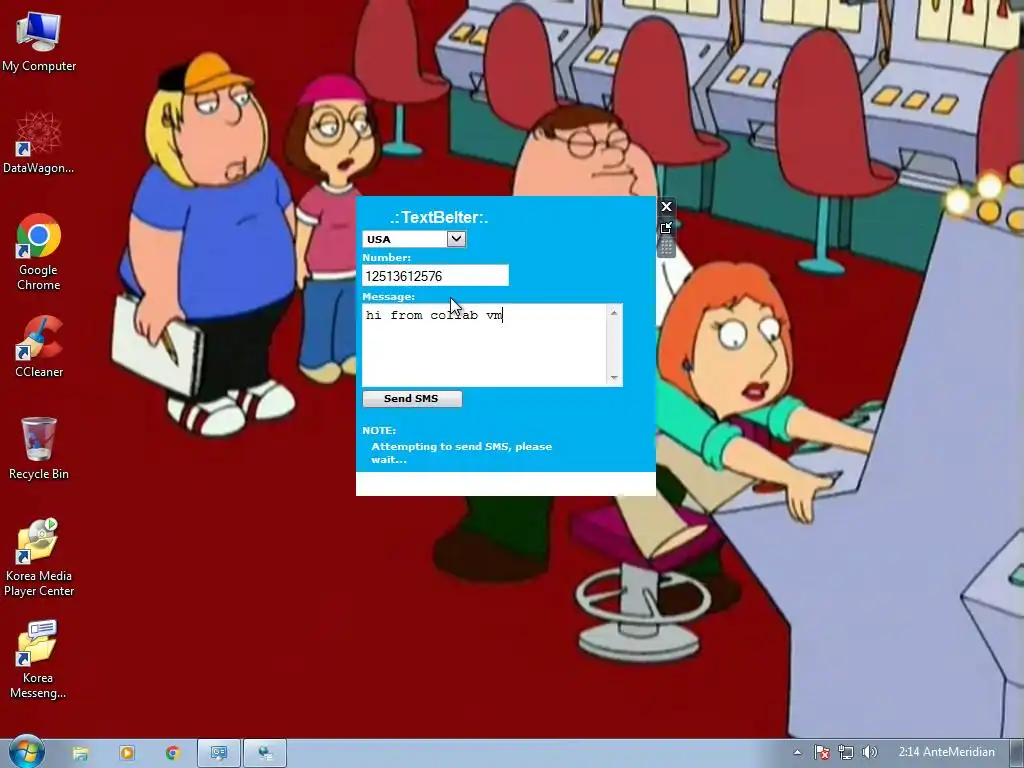This screenshot has width=1024, height=768.
Task: Click the Number input field
Action: point(435,276)
